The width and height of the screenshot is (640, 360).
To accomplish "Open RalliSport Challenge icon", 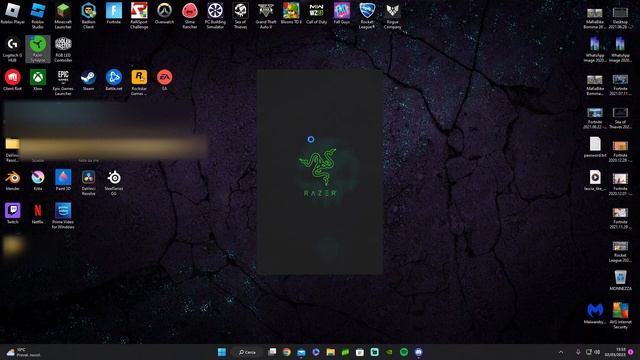I will [139, 16].
